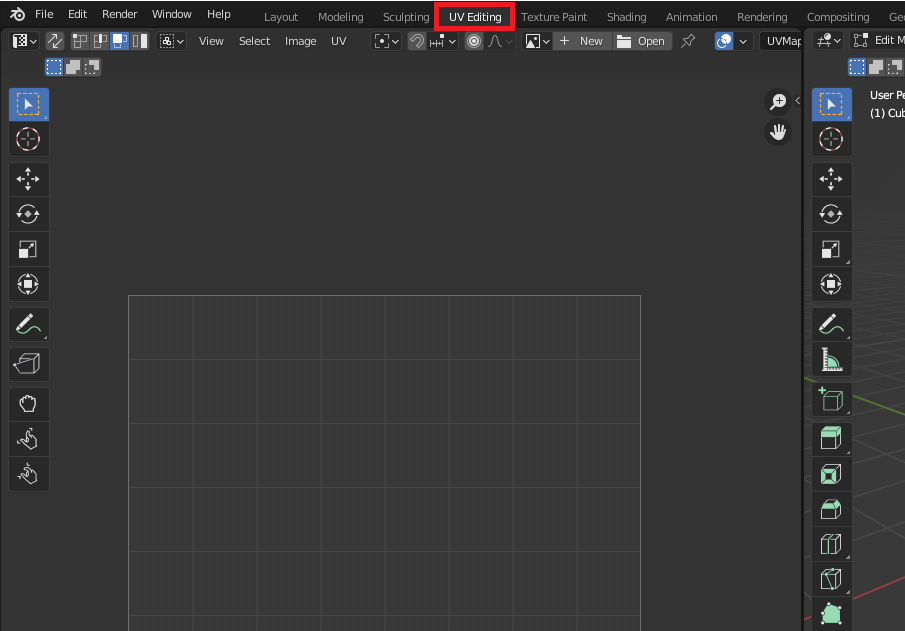
Task: Select the Move tool in the UV editor
Action: click(28, 179)
